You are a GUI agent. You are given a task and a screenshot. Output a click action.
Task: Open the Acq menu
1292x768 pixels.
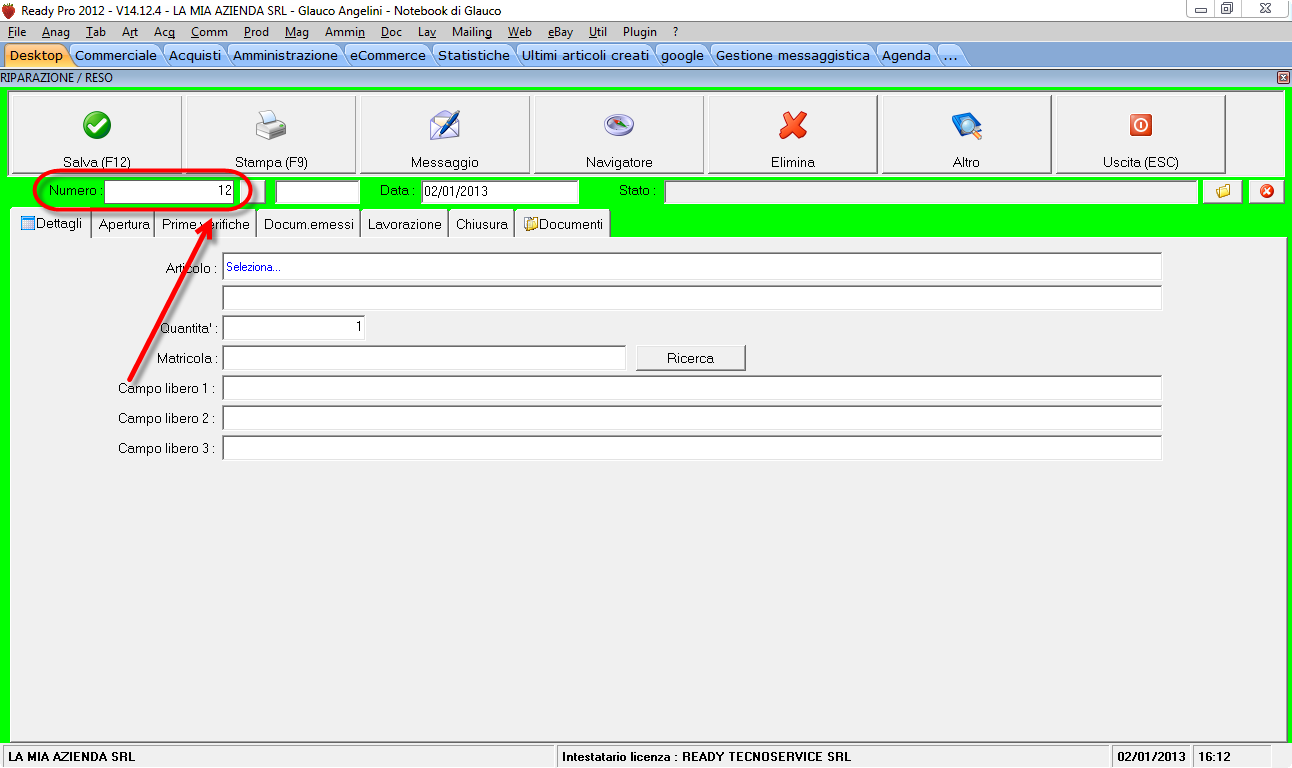pyautogui.click(x=164, y=32)
